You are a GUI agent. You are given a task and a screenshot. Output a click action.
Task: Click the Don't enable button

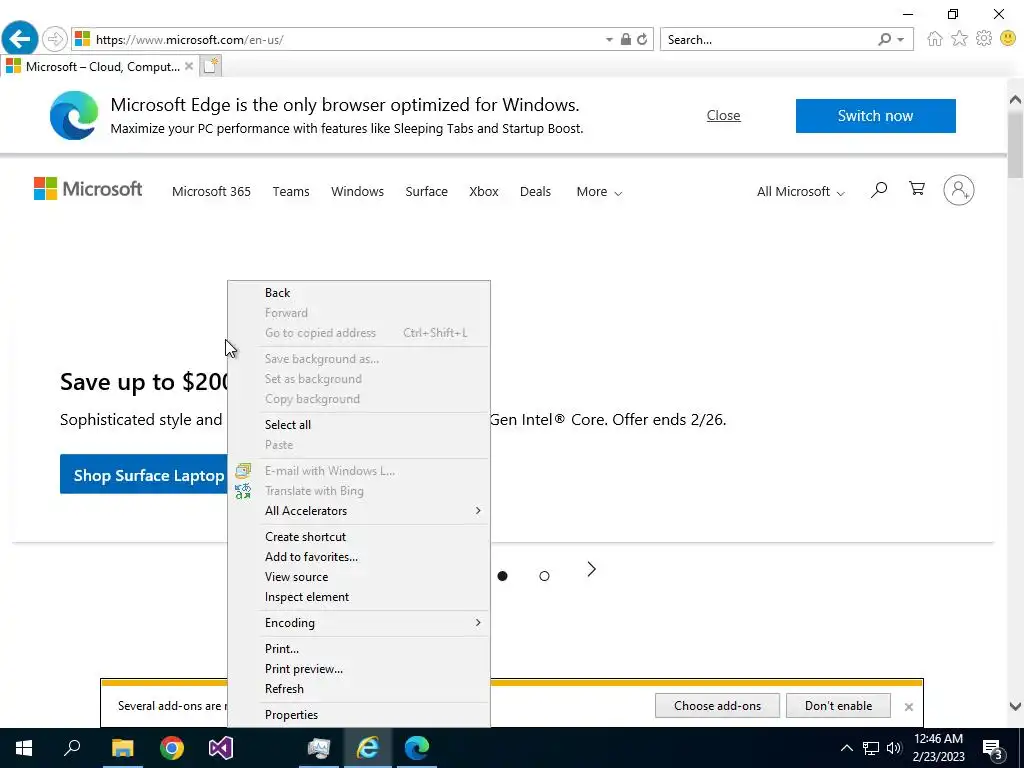click(838, 706)
